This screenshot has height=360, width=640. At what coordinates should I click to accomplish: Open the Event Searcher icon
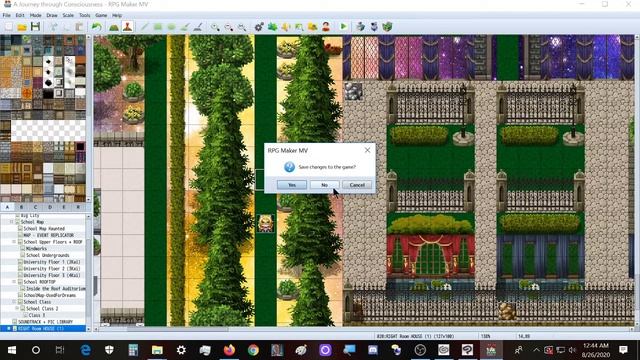299,27
